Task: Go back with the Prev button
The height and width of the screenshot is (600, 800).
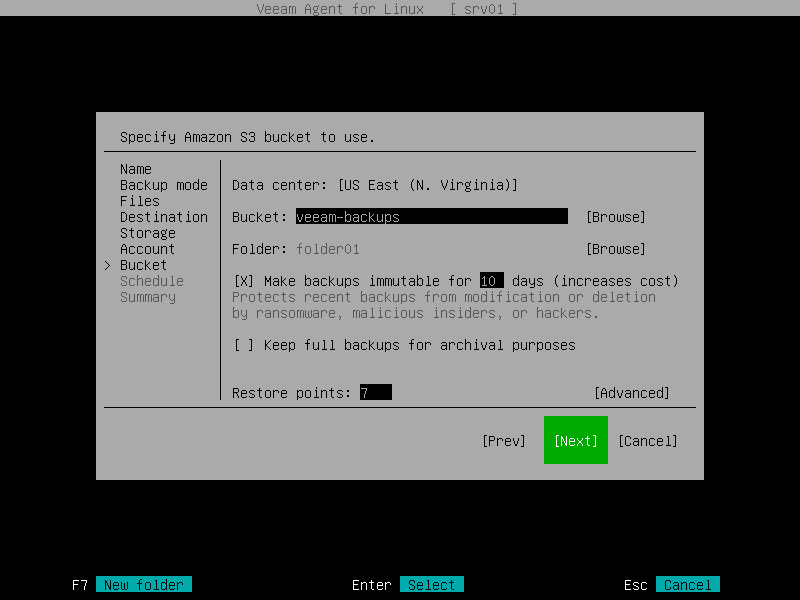Action: tap(504, 440)
